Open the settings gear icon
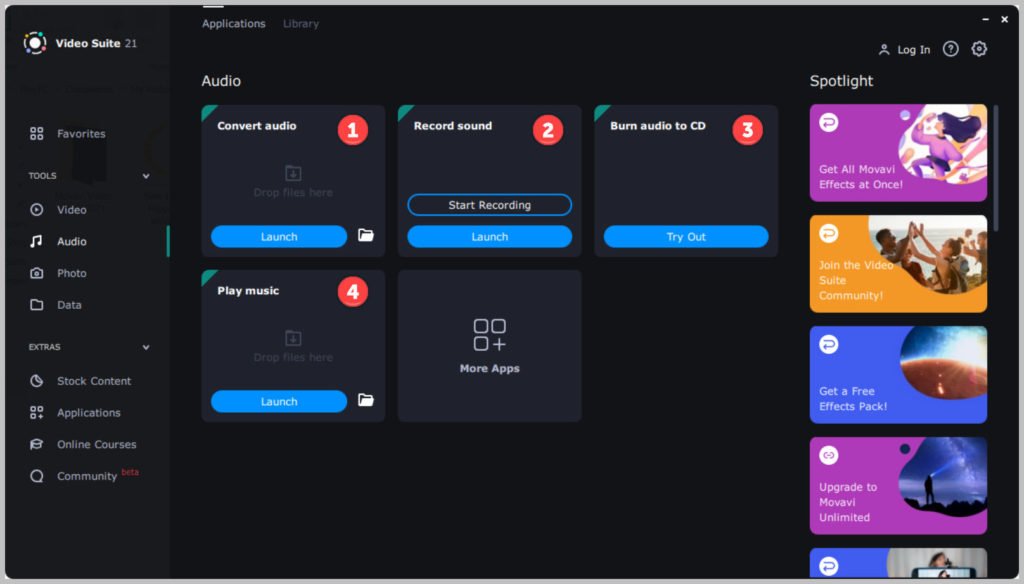Viewport: 1024px width, 584px height. (x=979, y=49)
